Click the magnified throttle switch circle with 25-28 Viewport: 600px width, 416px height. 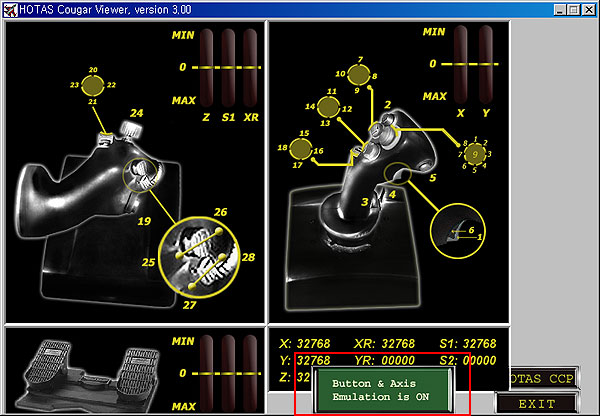(199, 258)
